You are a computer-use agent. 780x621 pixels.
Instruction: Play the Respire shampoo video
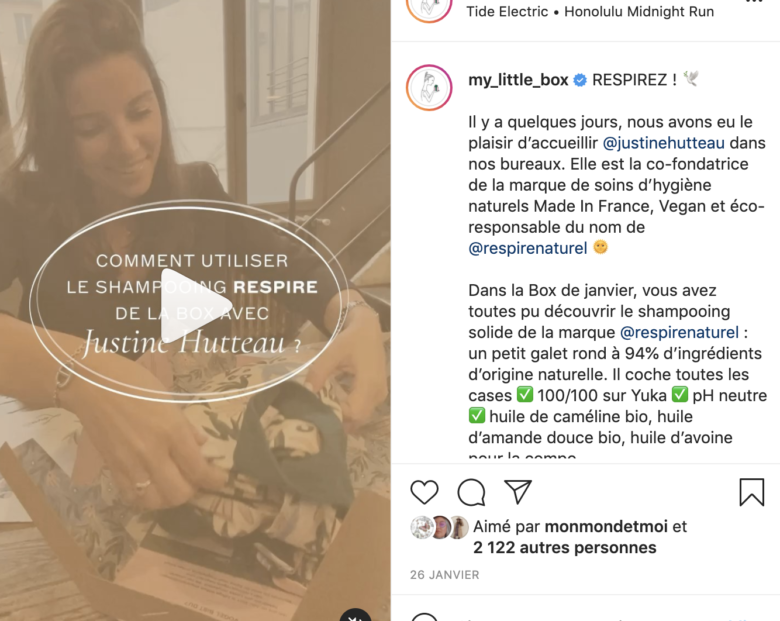tap(196, 305)
